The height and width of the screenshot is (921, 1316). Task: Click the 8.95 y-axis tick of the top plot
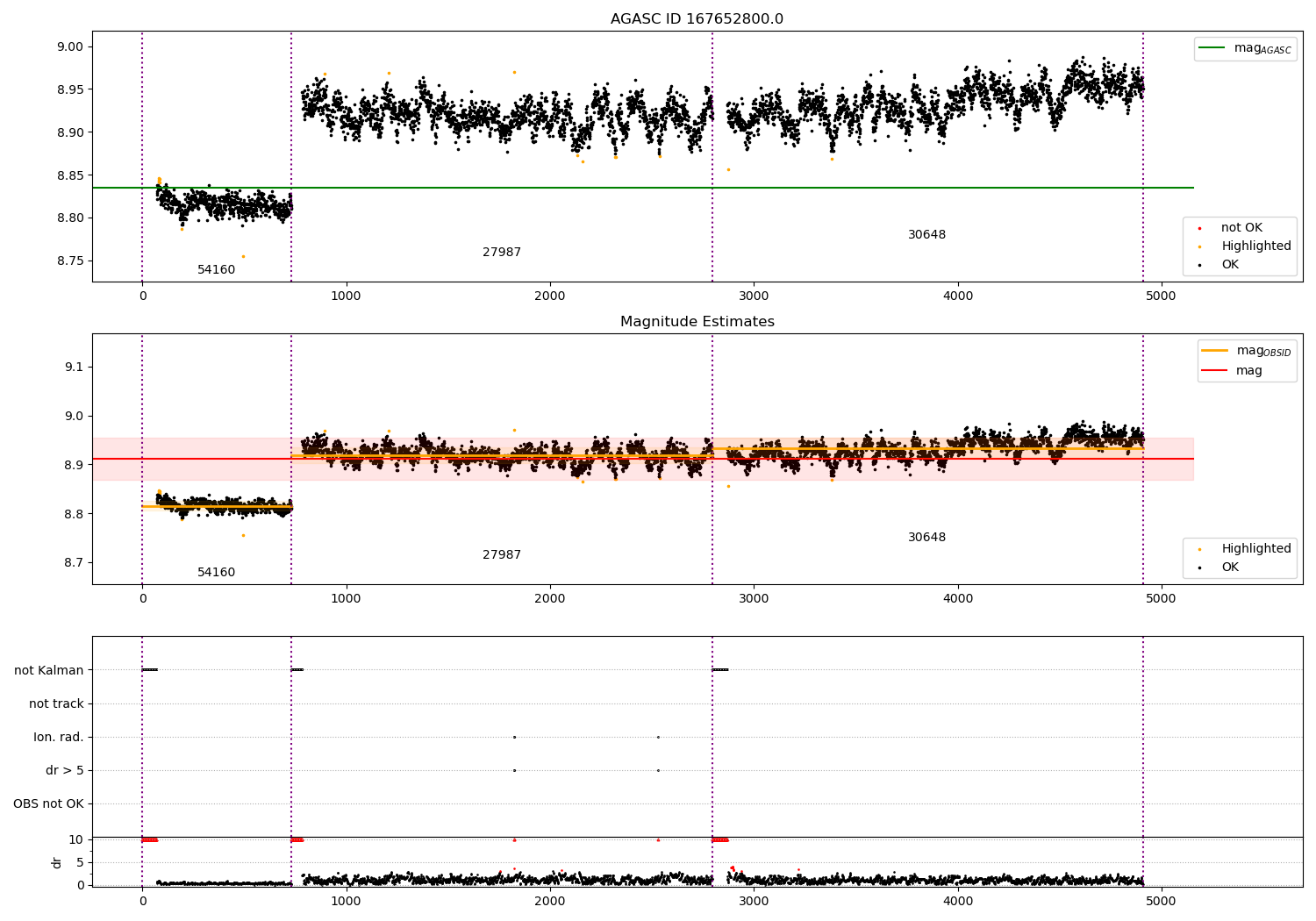(69, 89)
